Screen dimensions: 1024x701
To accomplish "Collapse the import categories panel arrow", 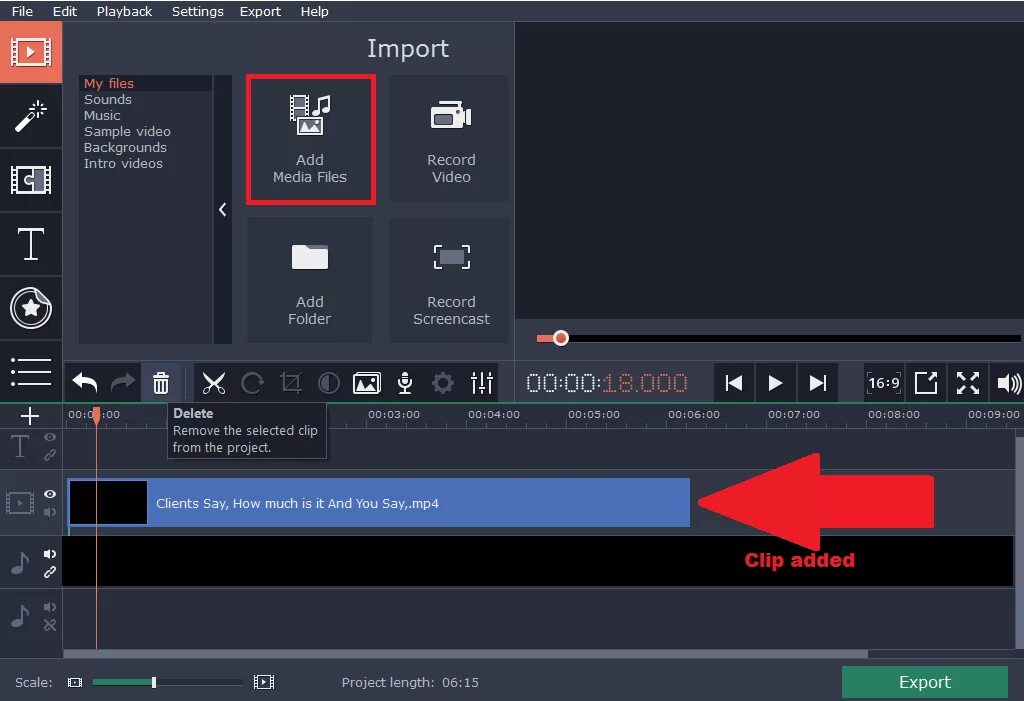I will pyautogui.click(x=223, y=209).
